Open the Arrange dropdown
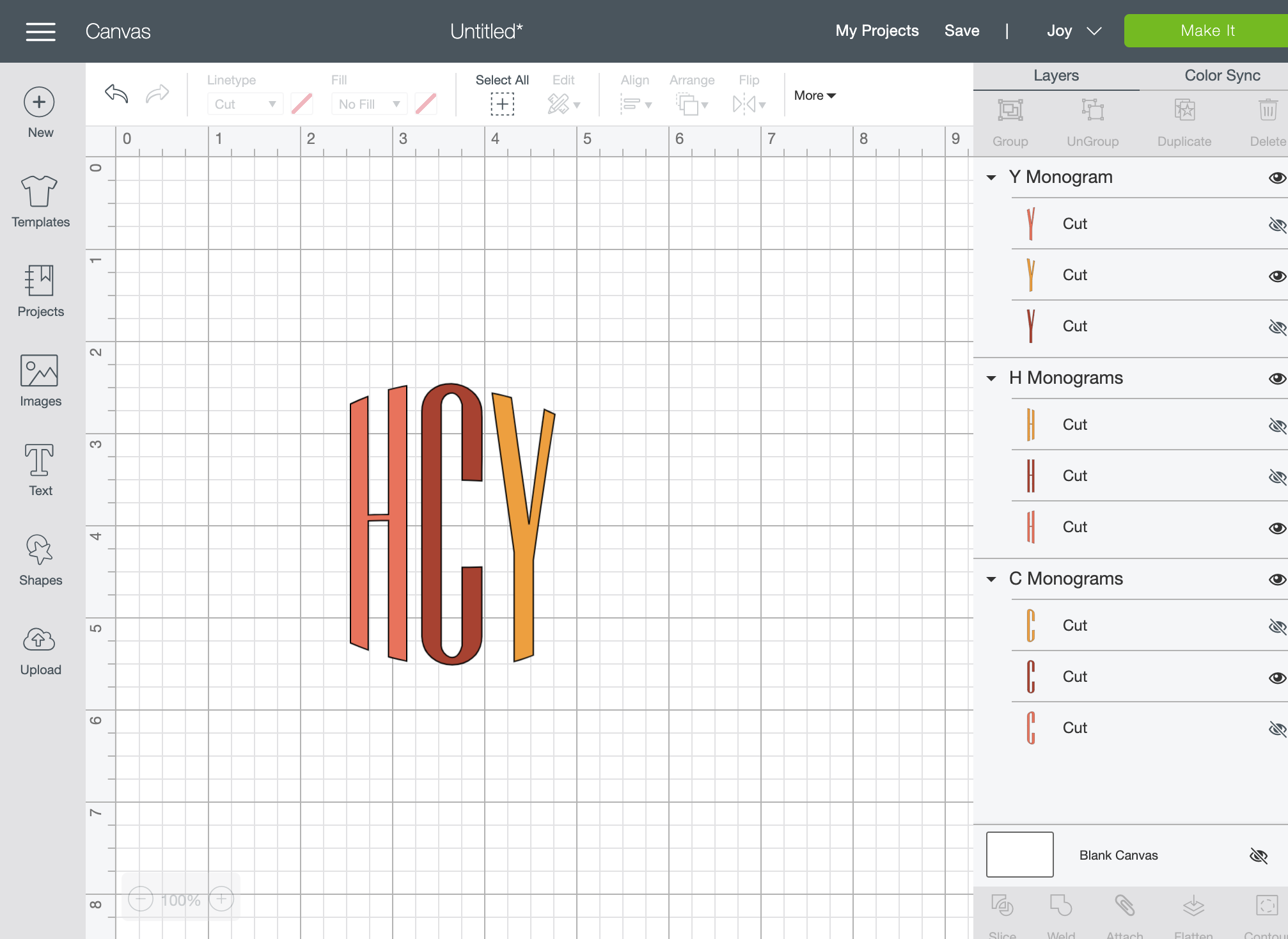Image resolution: width=1288 pixels, height=939 pixels. coord(692,104)
